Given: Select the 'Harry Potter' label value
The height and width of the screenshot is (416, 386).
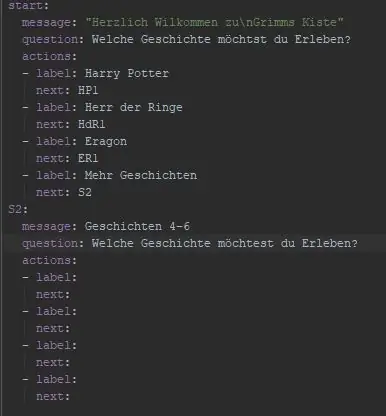Looking at the screenshot, I should 127,73.
